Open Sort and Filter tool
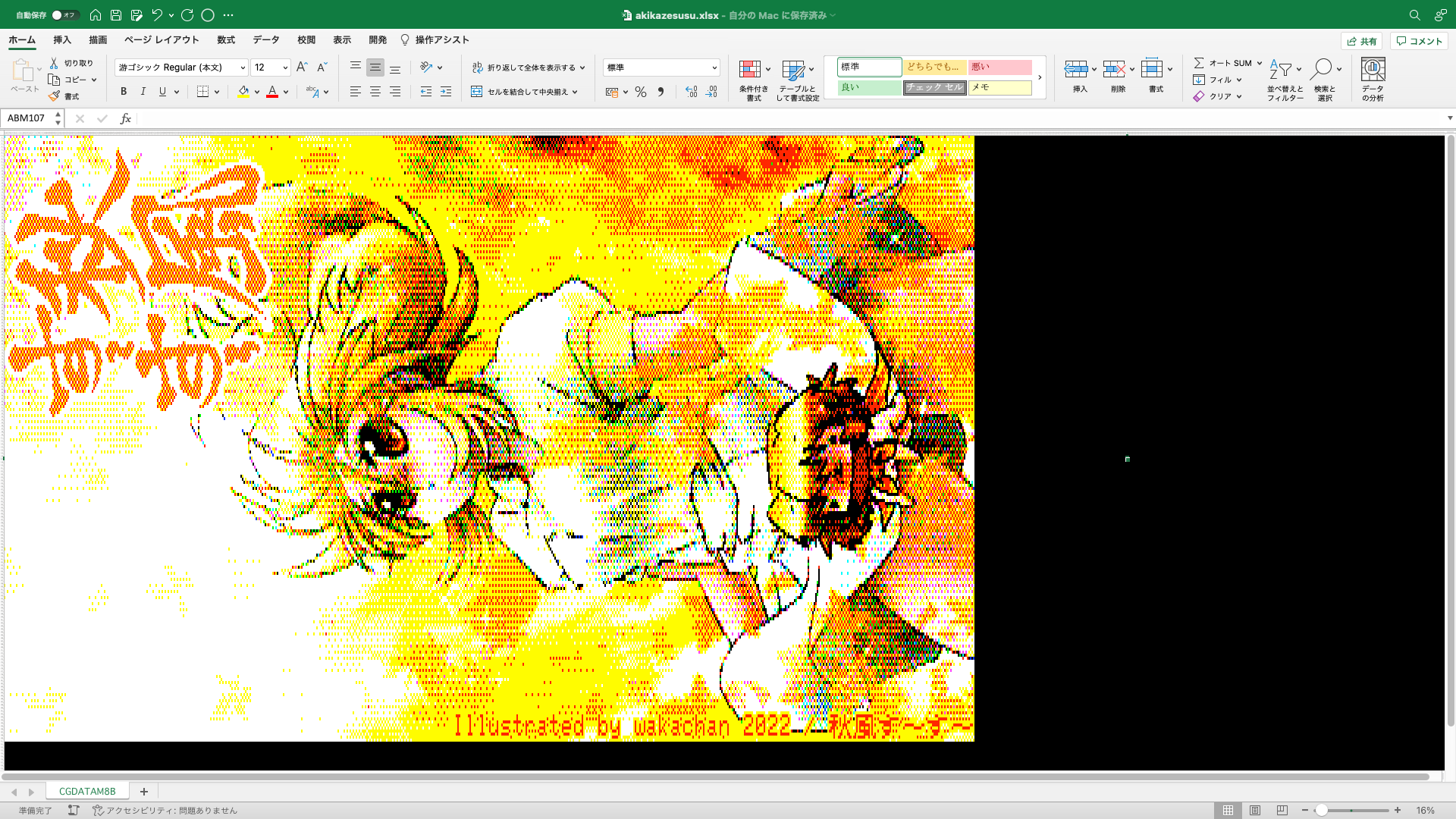Screen dimensions: 1456x819 click(1285, 80)
